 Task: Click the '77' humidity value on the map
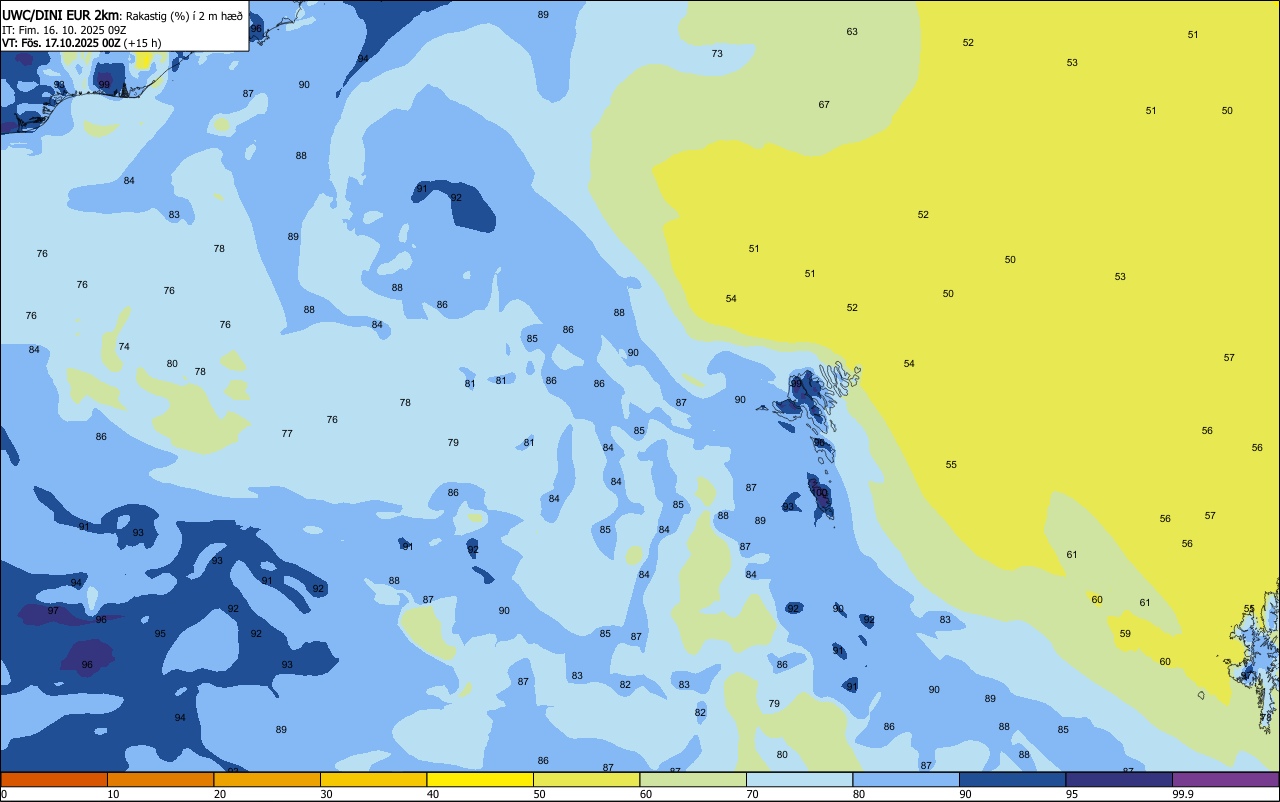[x=287, y=434]
